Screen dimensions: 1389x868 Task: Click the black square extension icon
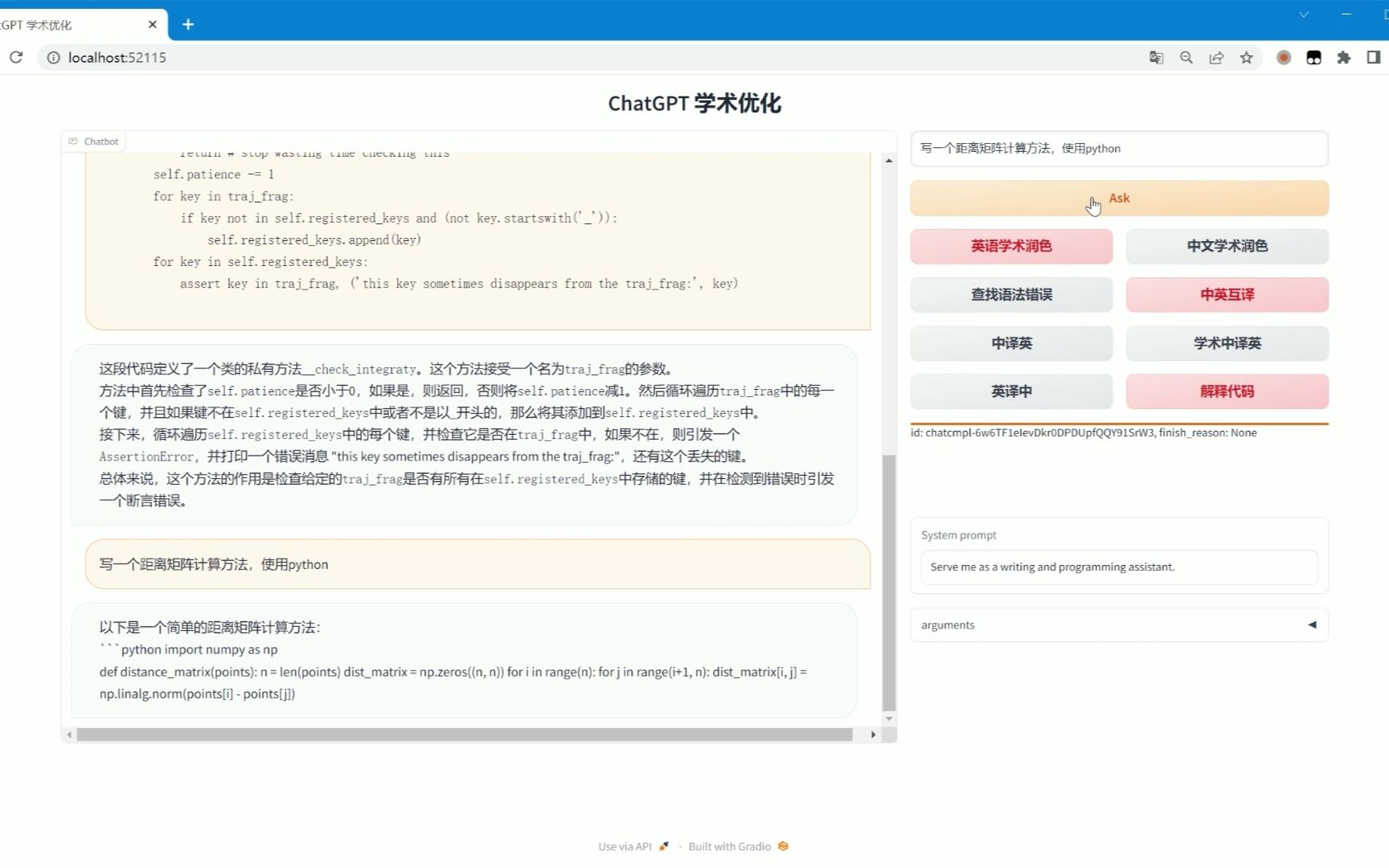coord(1313,57)
